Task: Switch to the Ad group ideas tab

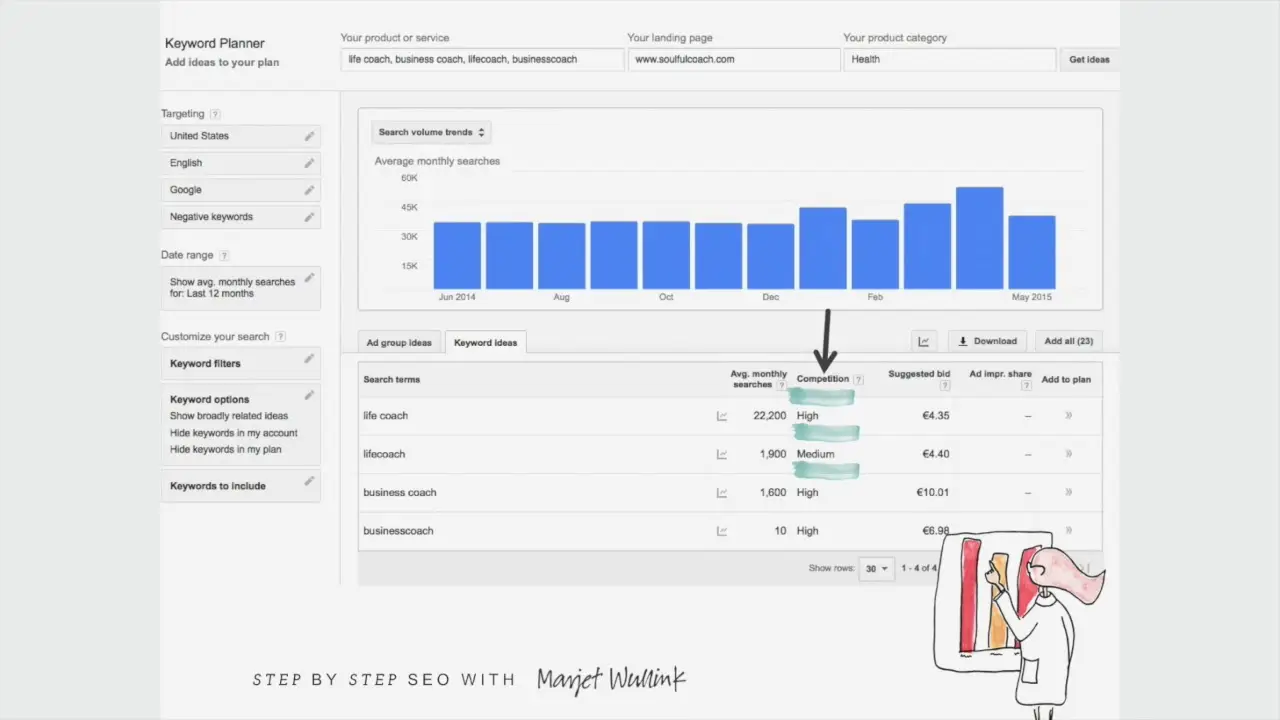Action: tap(399, 343)
